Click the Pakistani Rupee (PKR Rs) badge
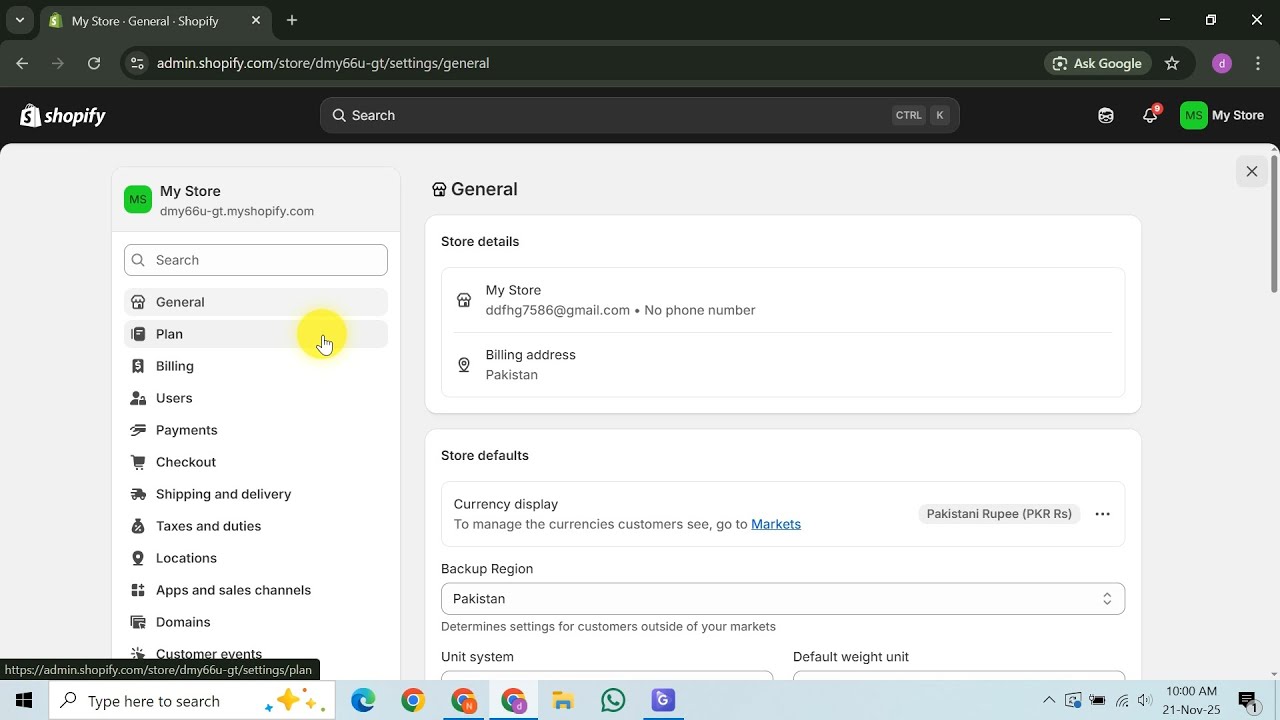 click(x=999, y=514)
